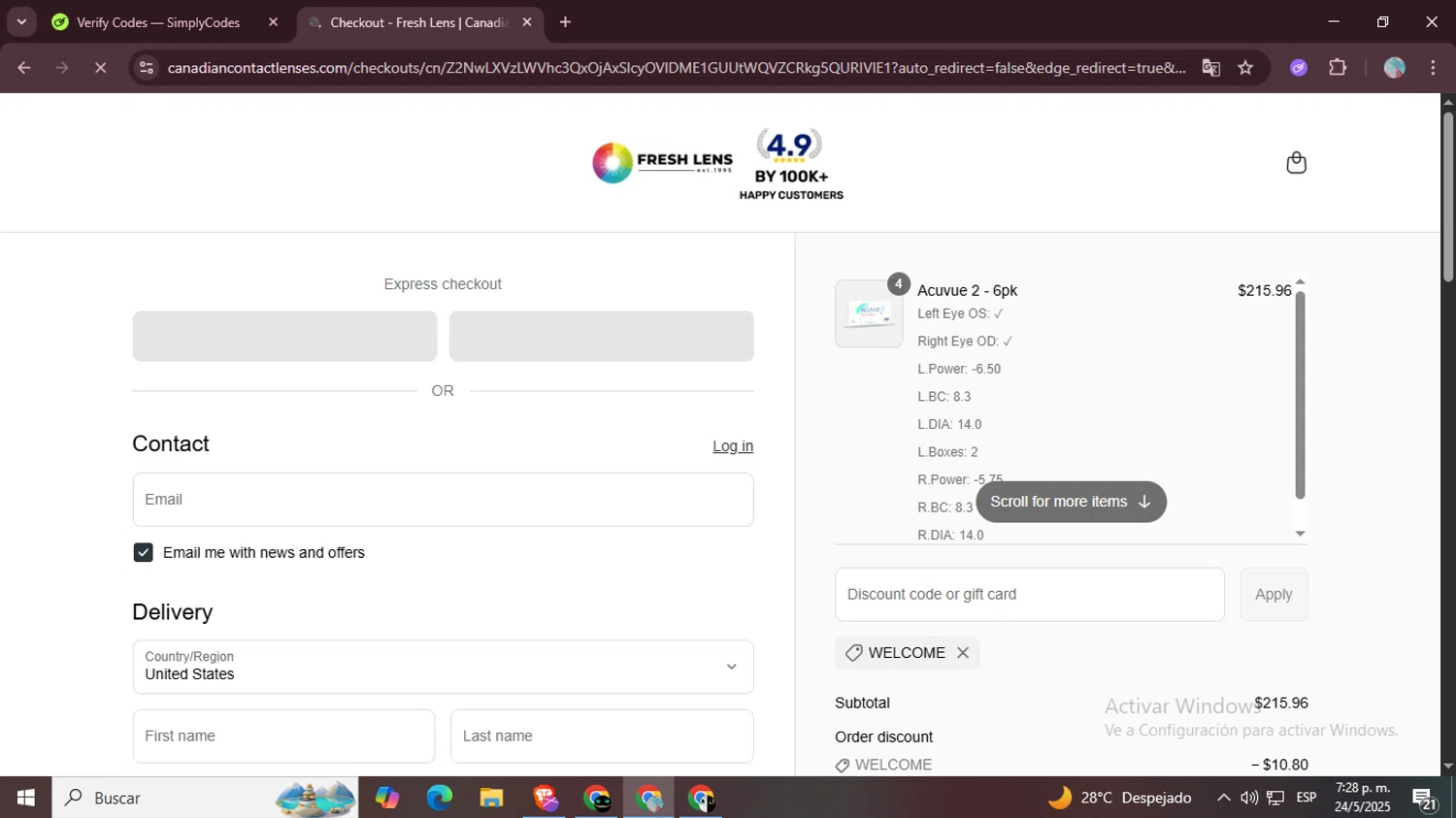1456x818 pixels.
Task: Bookmark this page with the star icon
Action: pyautogui.click(x=1245, y=68)
